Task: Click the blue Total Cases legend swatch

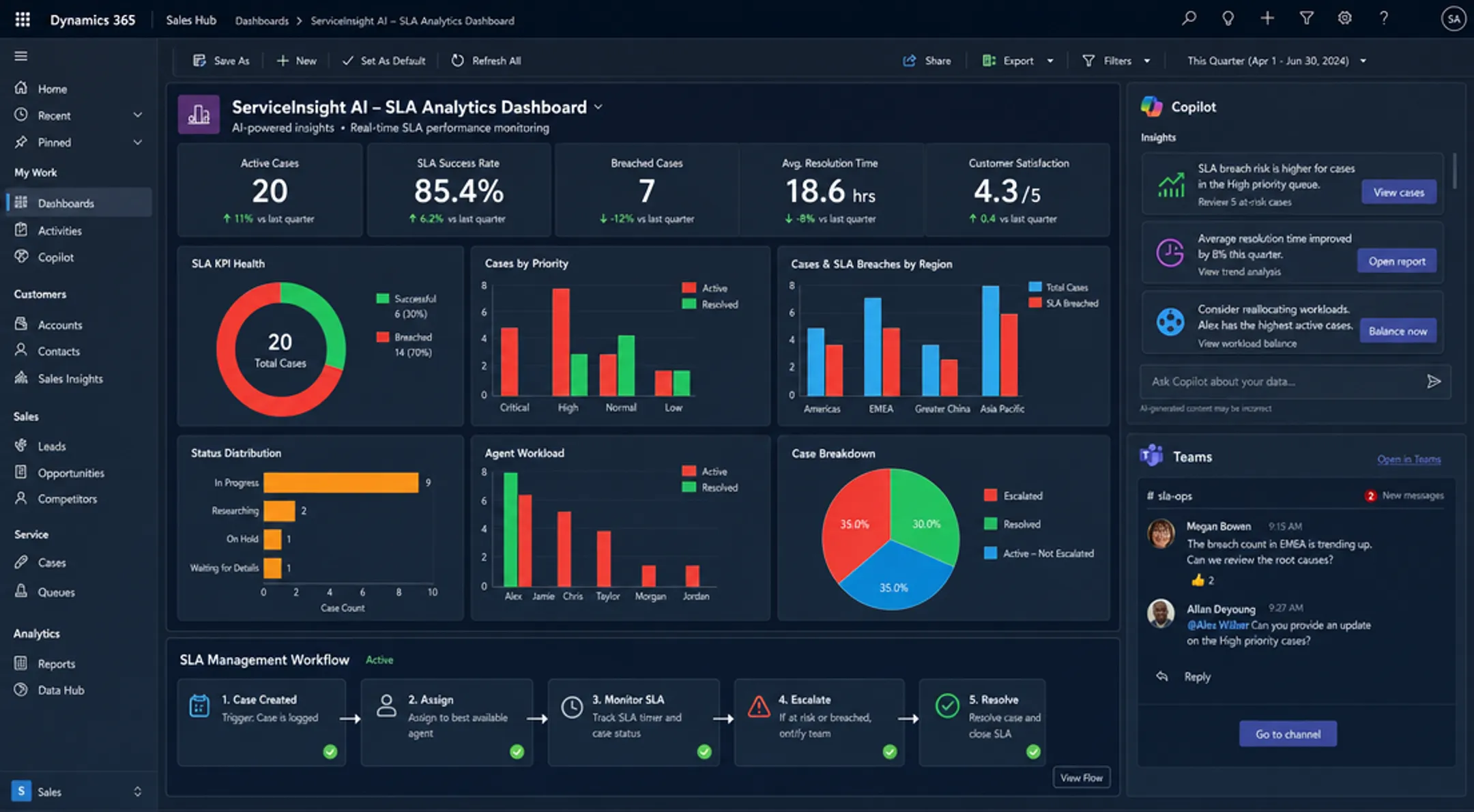Action: click(1035, 287)
